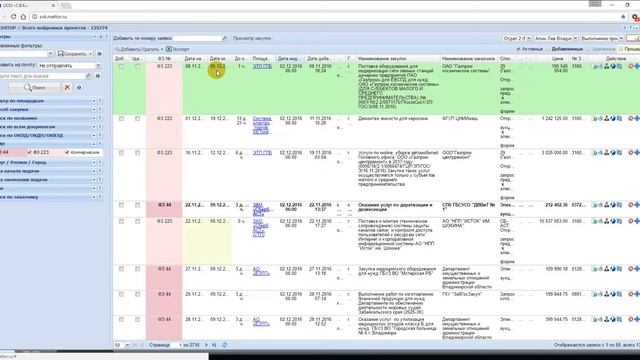The image size is (640, 360).
Task: Click the Действия column header
Action: (616, 59)
